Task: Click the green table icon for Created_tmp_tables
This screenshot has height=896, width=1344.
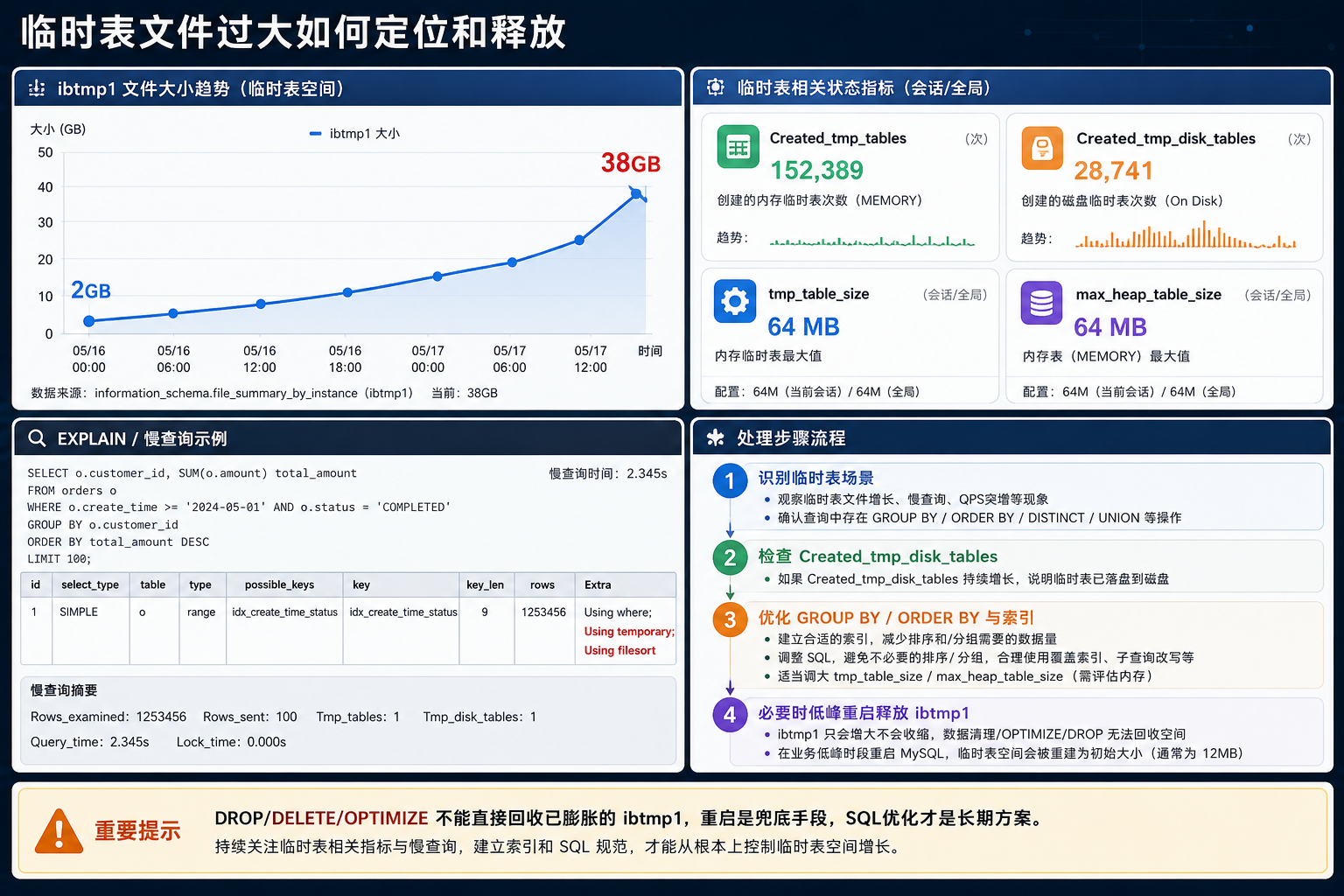Action: coord(738,147)
